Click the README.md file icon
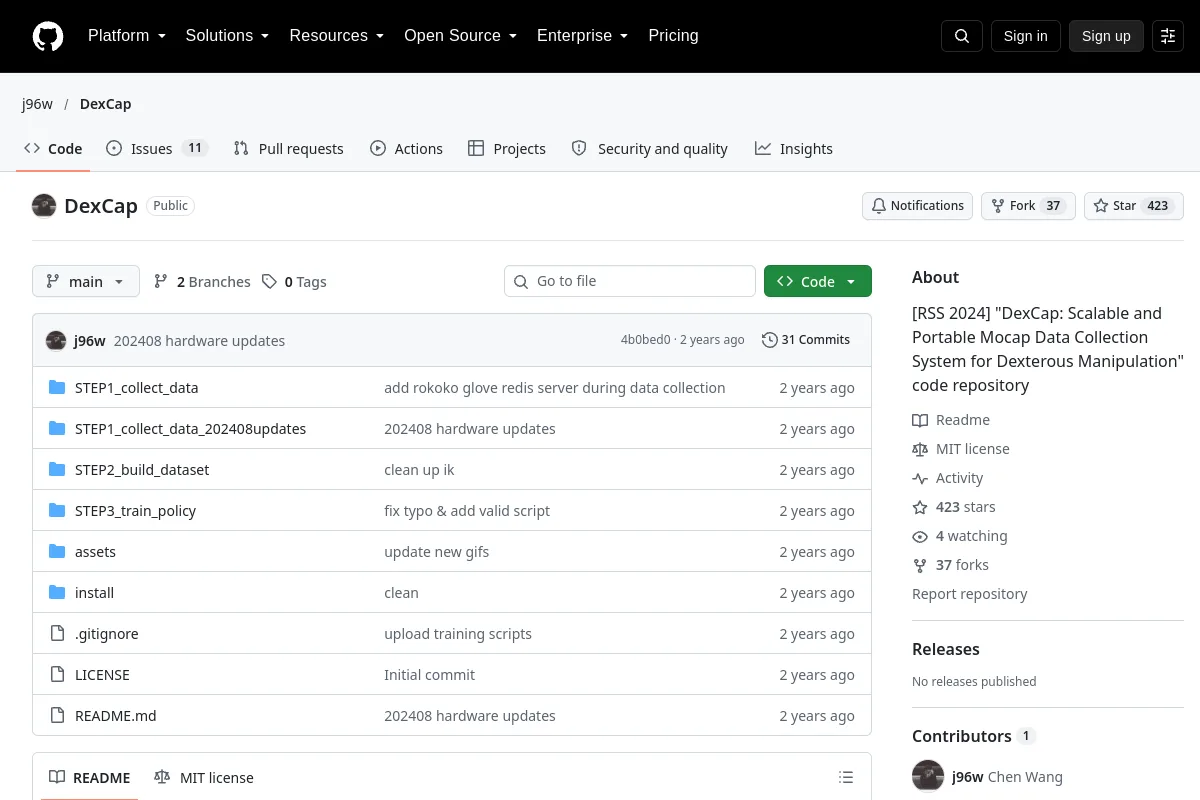Image resolution: width=1200 pixels, height=800 pixels. point(57,716)
